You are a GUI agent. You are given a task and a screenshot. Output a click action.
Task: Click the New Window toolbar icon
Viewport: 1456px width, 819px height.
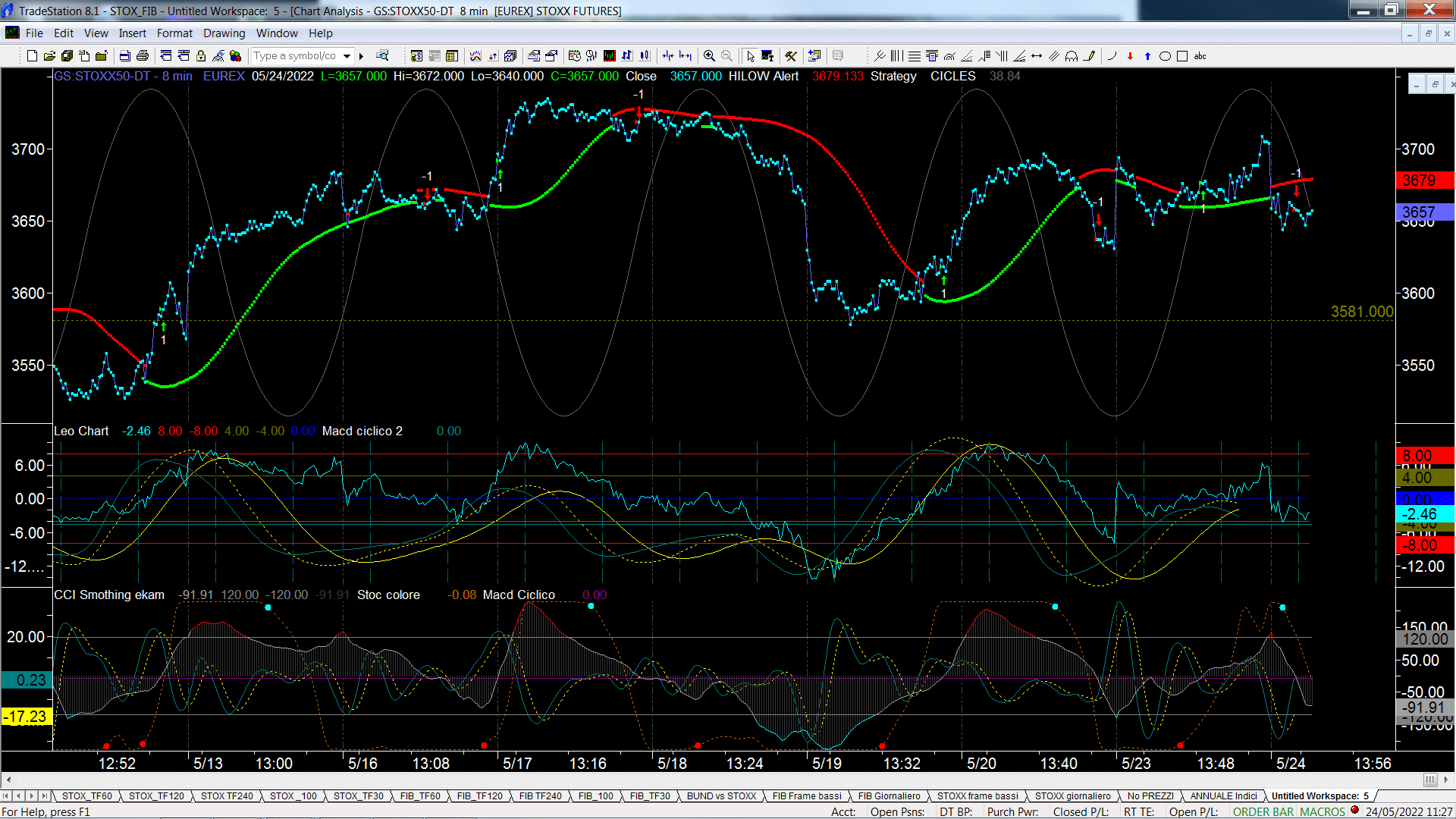32,55
